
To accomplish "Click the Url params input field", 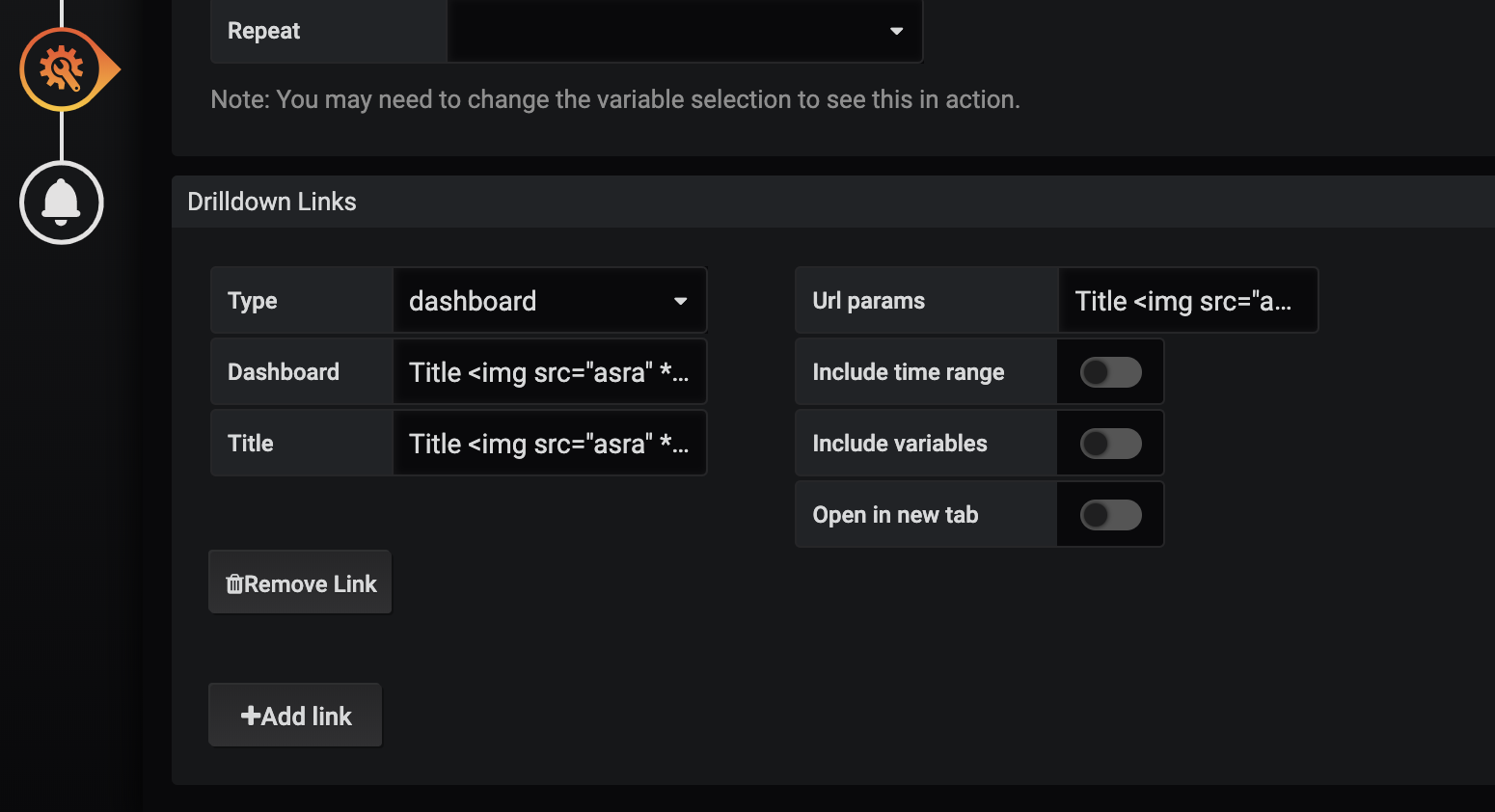I will [x=1188, y=300].
